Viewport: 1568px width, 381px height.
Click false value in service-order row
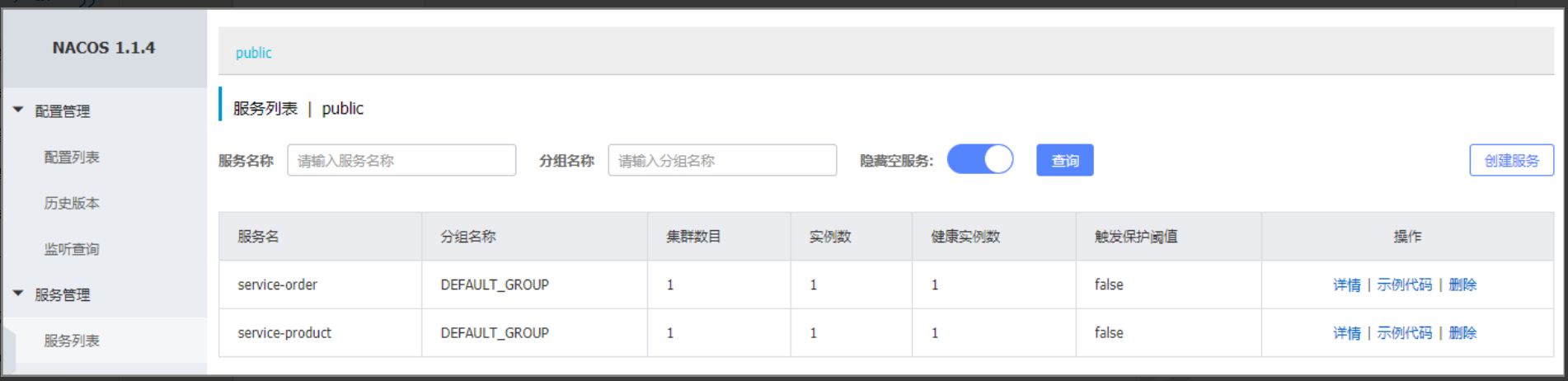pos(1109,285)
